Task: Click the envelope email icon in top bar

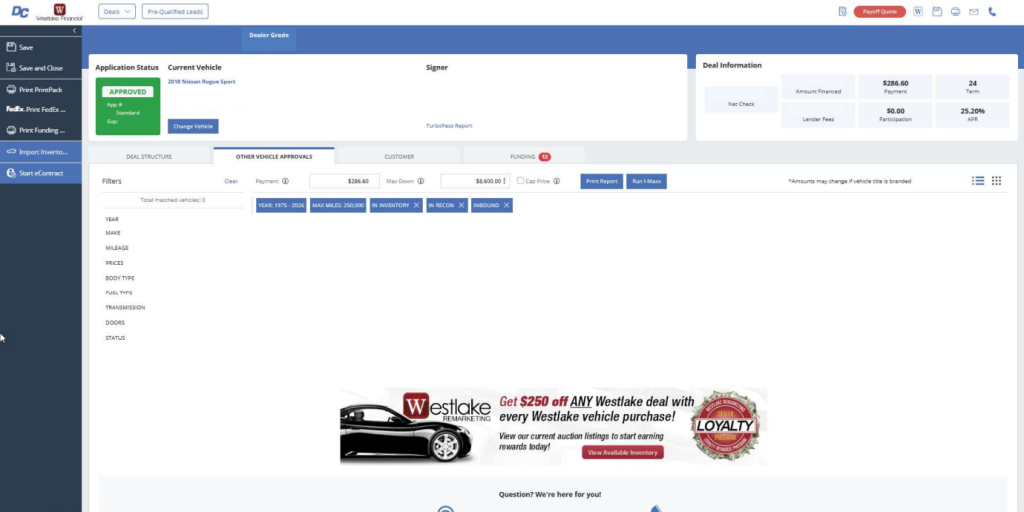Action: click(974, 12)
